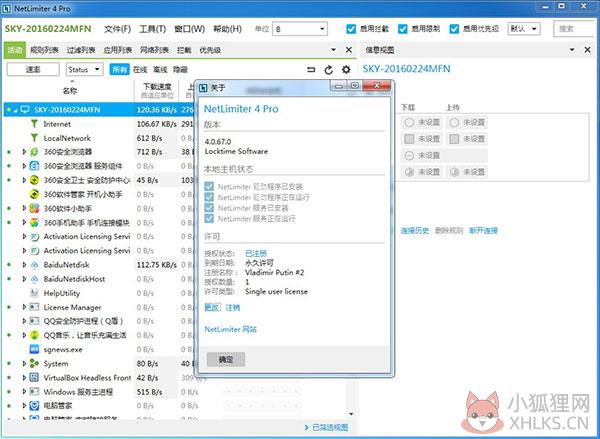Click the 360安全浏览器 服务组件 icon
The width and height of the screenshot is (600, 439).
point(34,166)
